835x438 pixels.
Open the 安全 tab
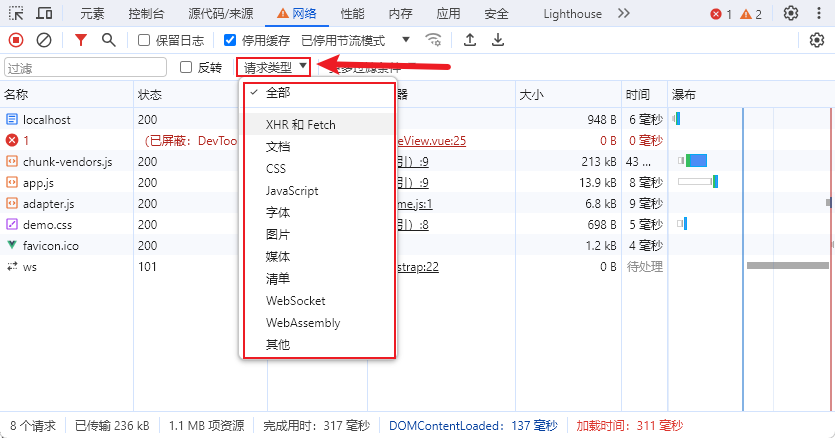coord(496,14)
